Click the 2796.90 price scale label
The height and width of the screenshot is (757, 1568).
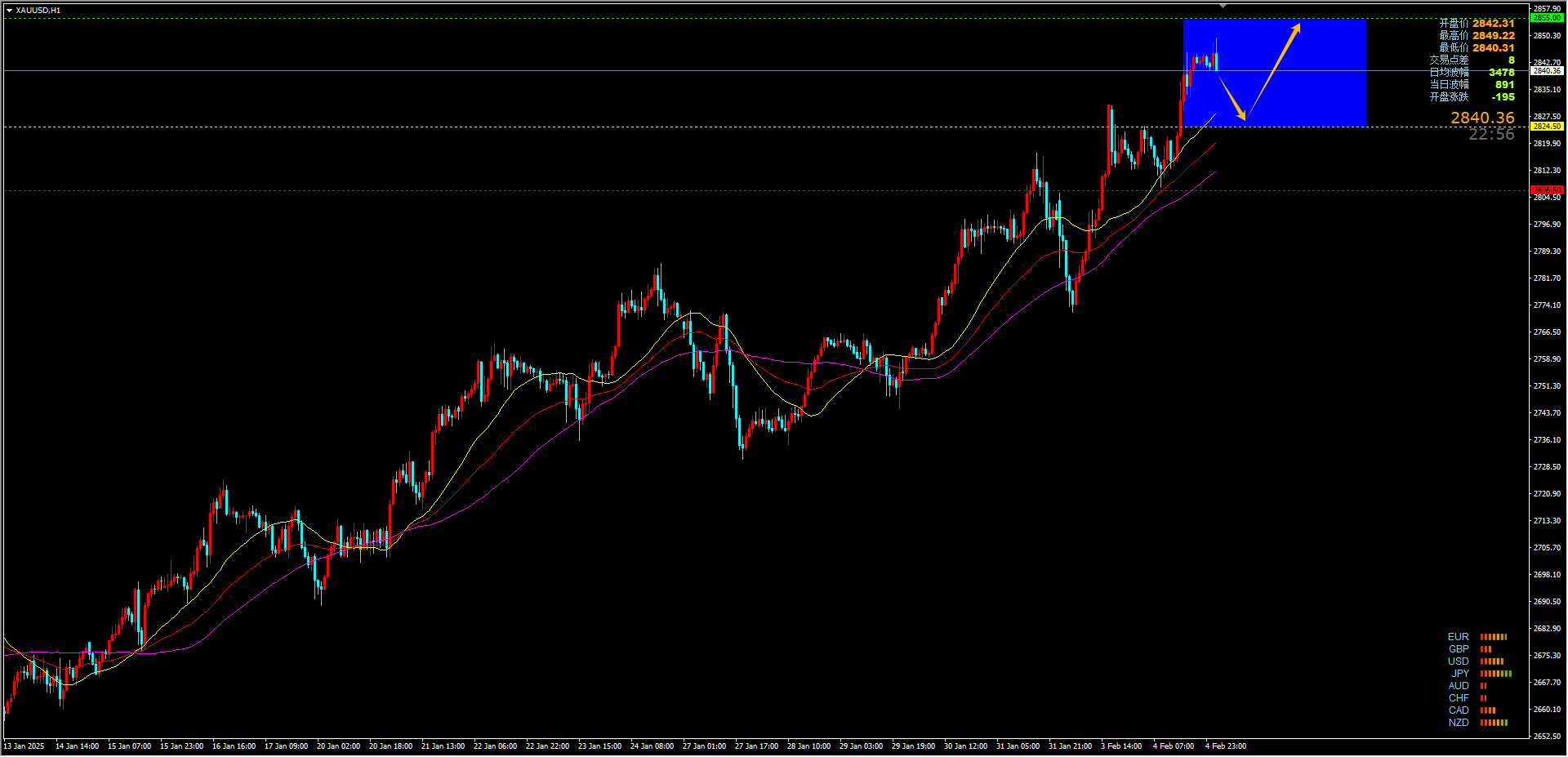coord(1547,225)
